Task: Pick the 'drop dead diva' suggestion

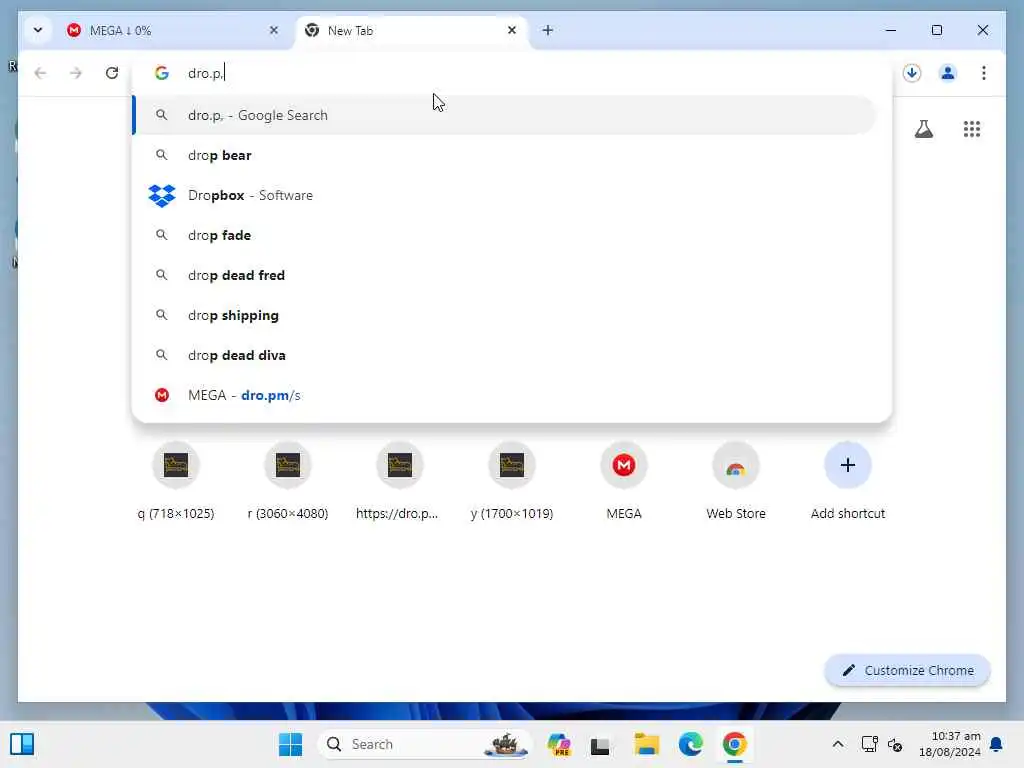Action: click(x=504, y=355)
